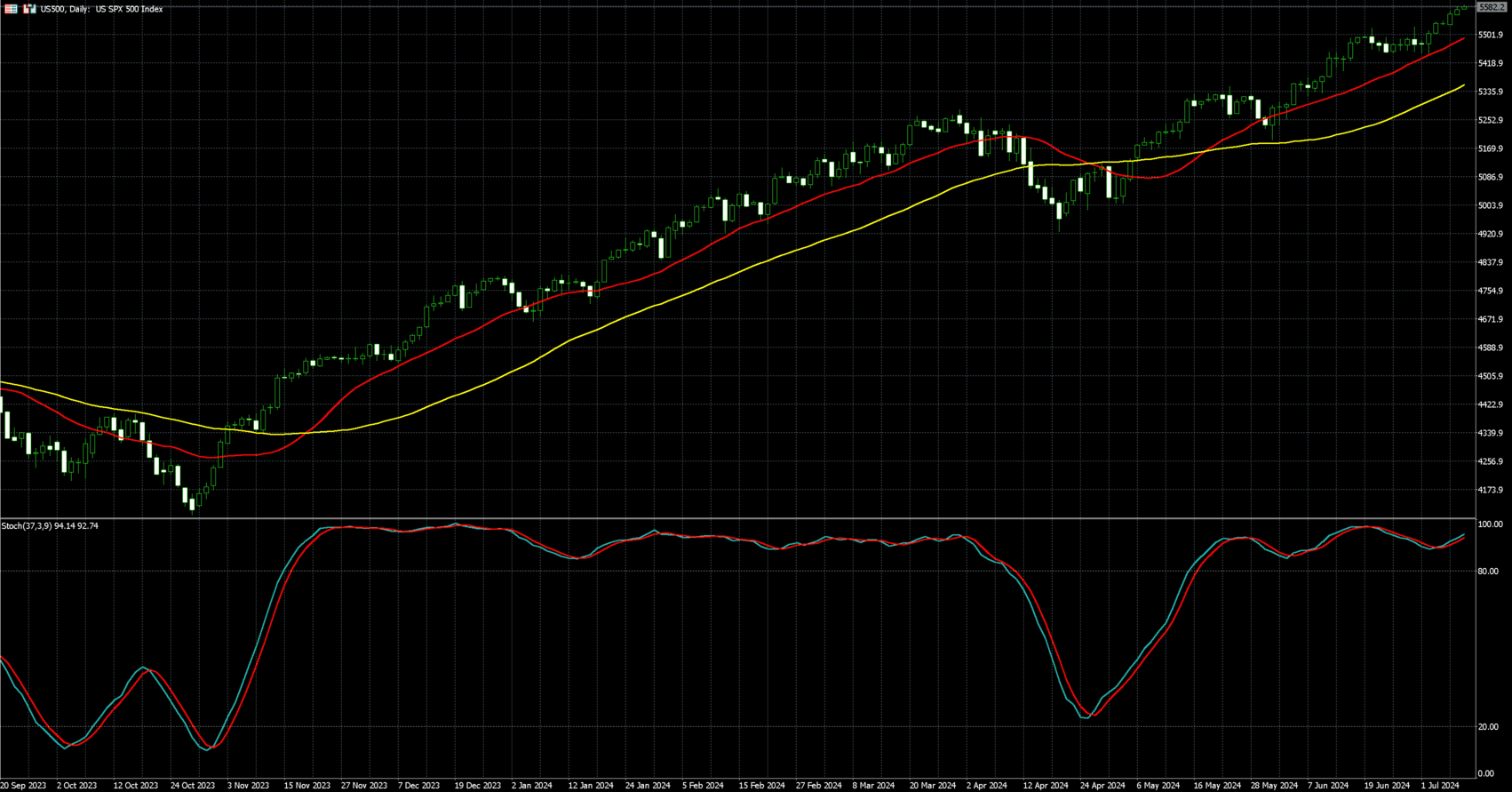The height and width of the screenshot is (792, 1512).
Task: Open the one-click trading panel icon
Action: click(x=29, y=9)
